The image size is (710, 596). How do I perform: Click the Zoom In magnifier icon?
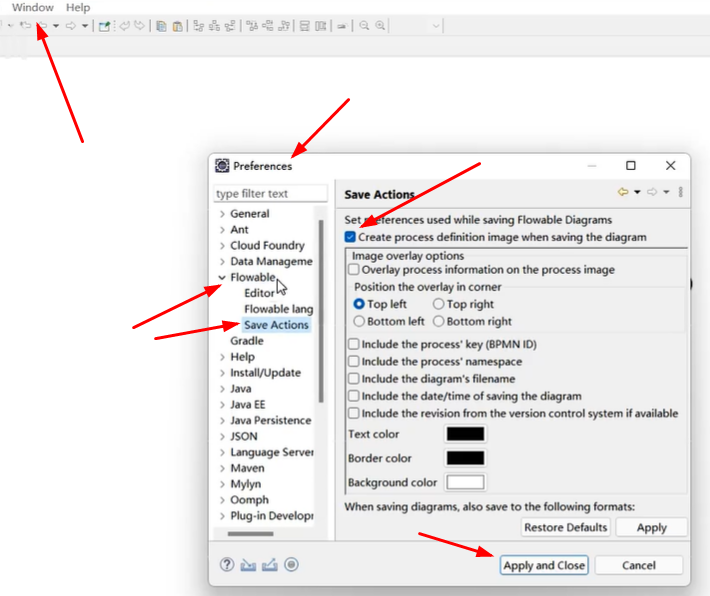380,26
